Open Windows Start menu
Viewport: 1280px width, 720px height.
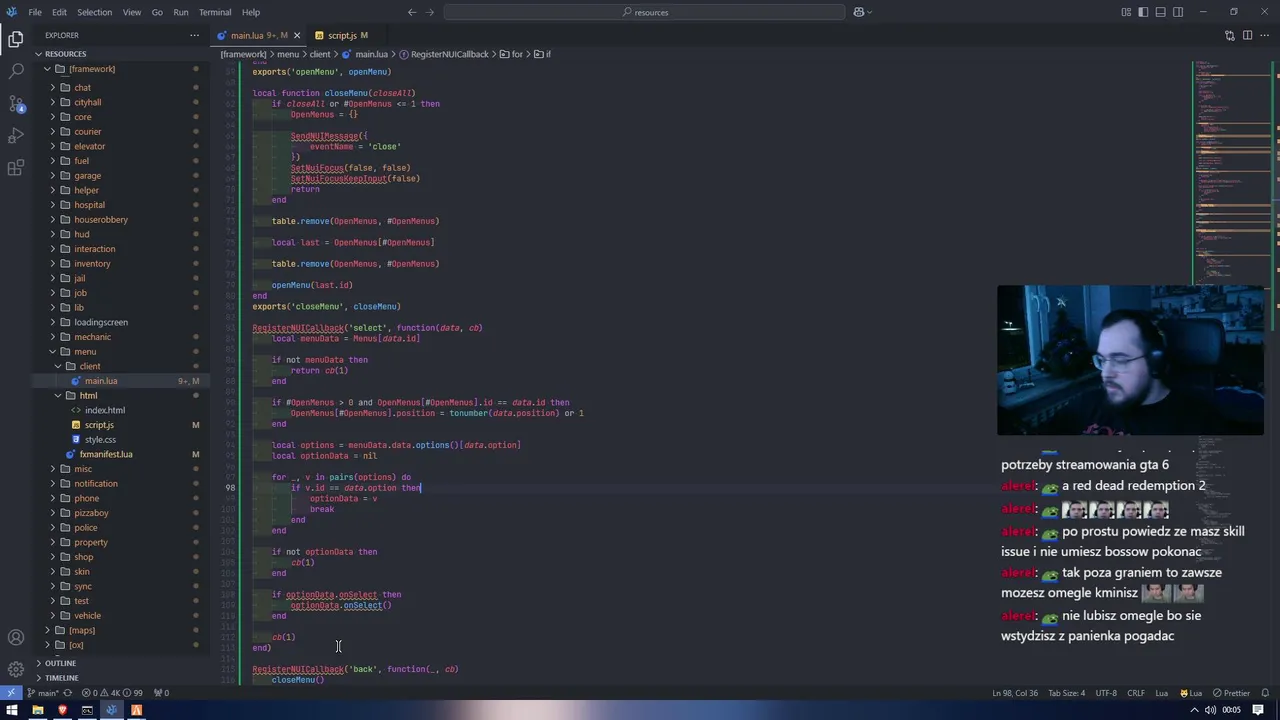12,710
